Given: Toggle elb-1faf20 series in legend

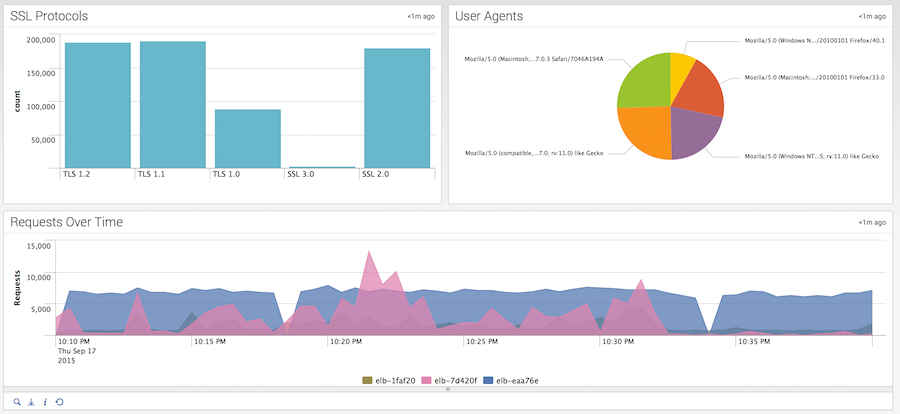Looking at the screenshot, I should [390, 380].
